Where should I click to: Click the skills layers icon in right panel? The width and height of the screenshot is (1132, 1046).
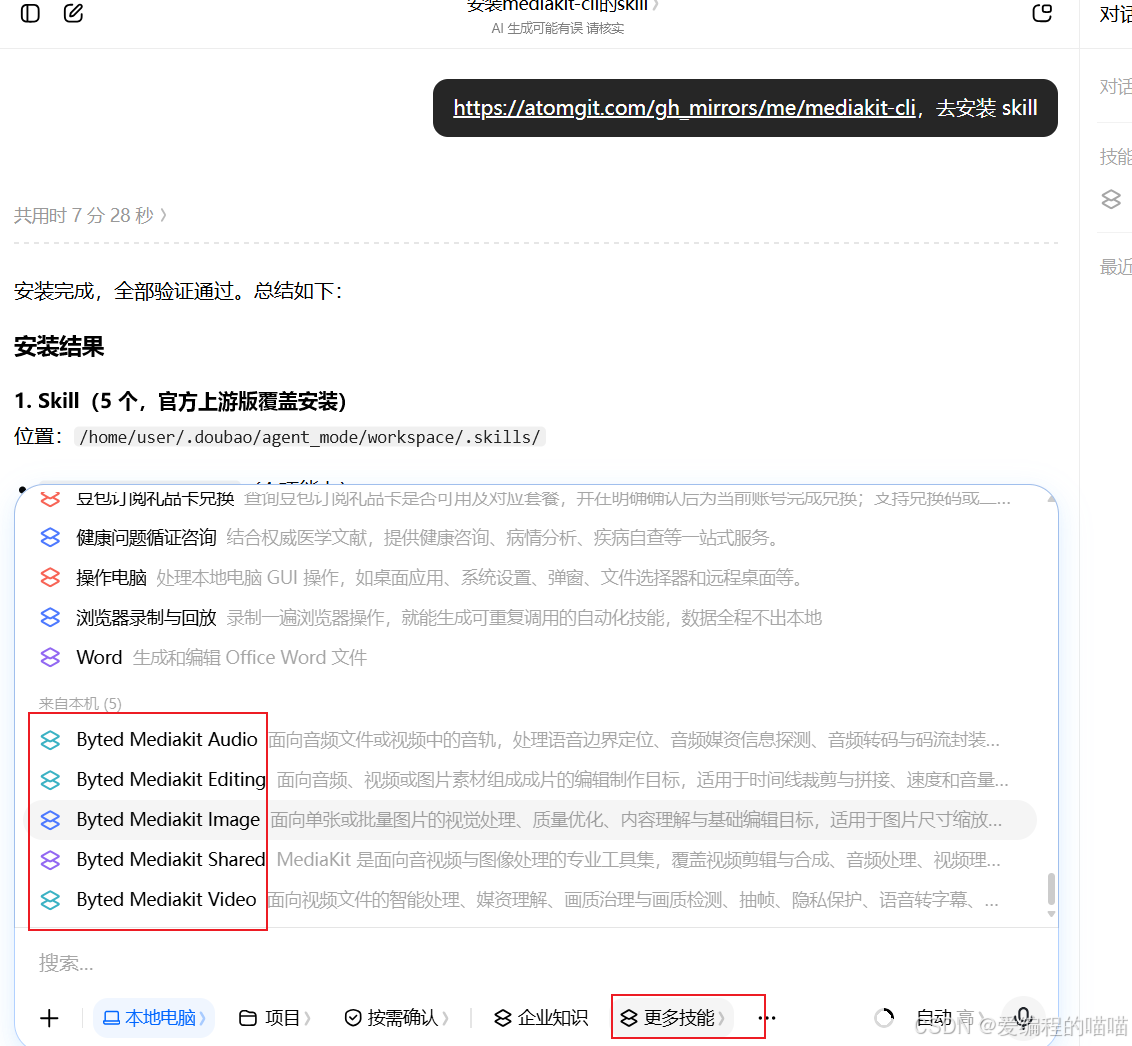click(x=1111, y=199)
